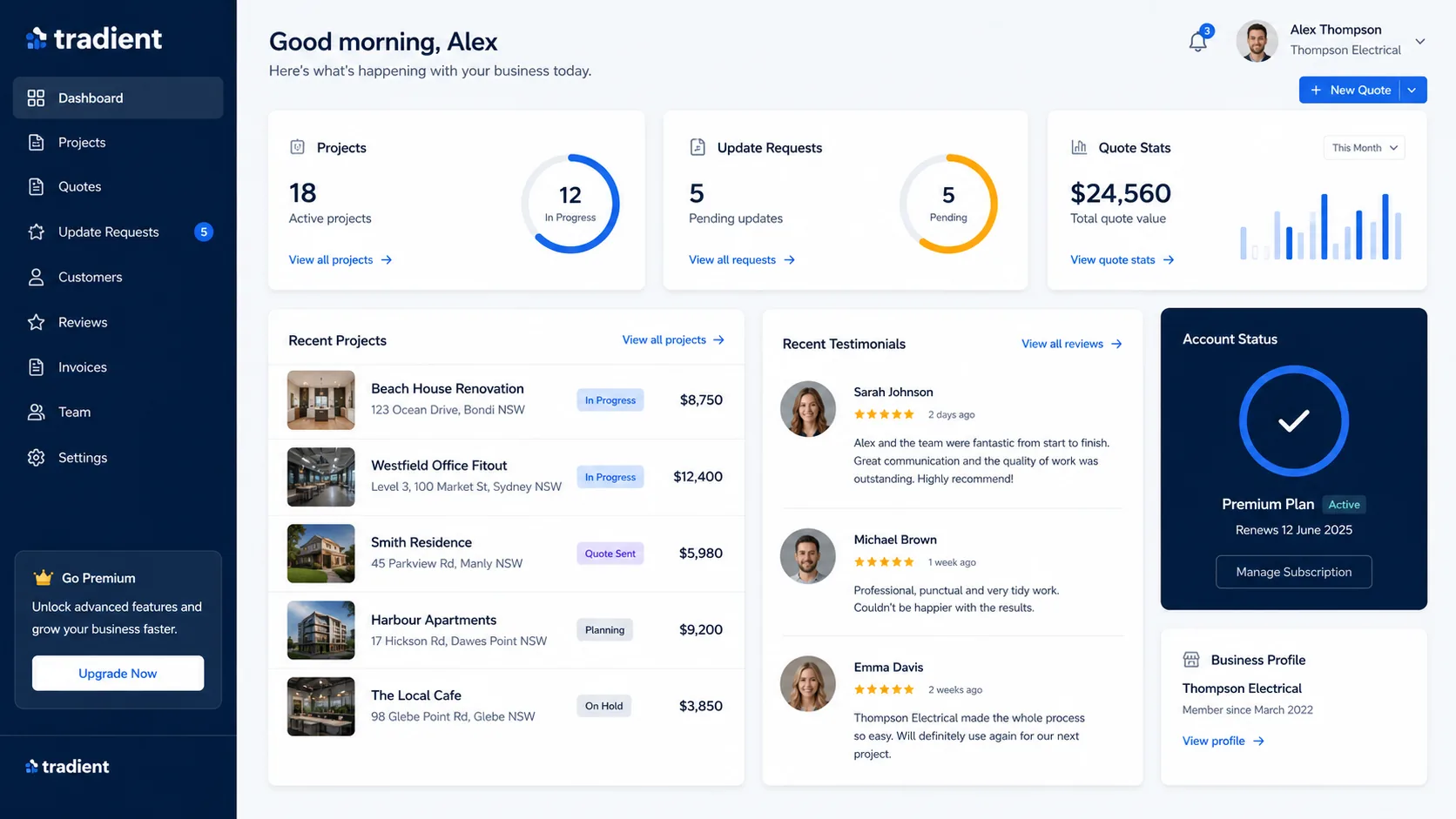The height and width of the screenshot is (819, 1456).
Task: Click the Go Premium crown icon
Action: click(43, 577)
